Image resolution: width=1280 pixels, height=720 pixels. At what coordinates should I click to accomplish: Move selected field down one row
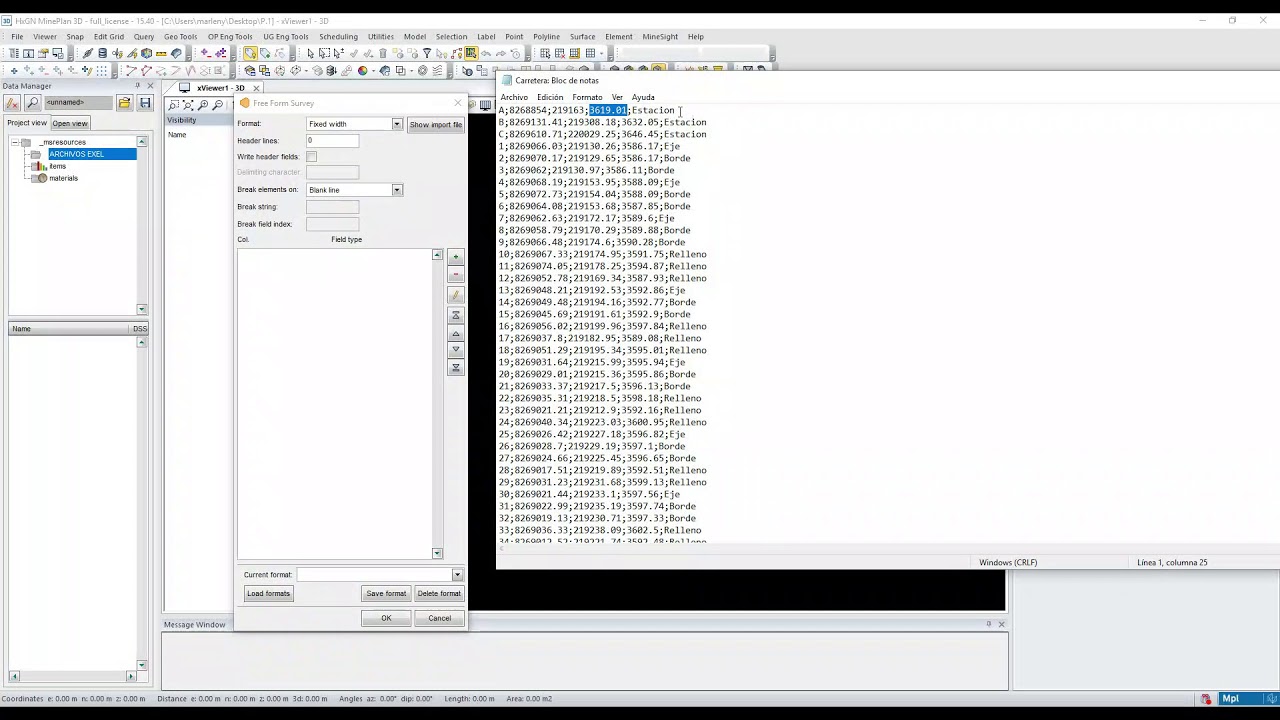(455, 350)
